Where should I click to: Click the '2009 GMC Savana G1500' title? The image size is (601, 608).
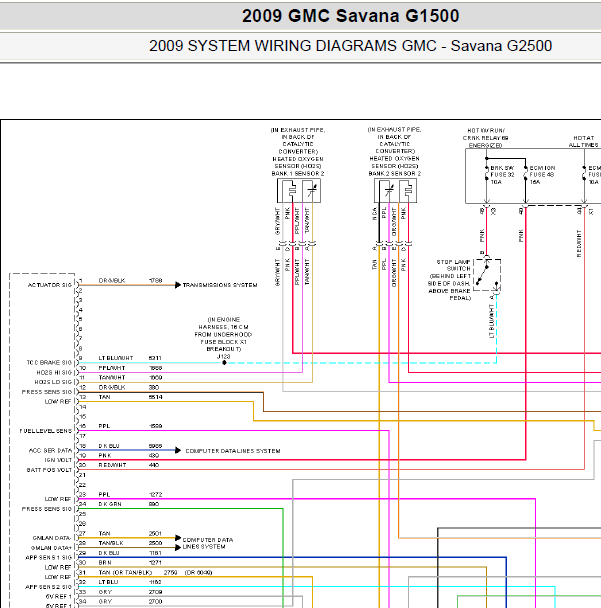click(x=351, y=16)
